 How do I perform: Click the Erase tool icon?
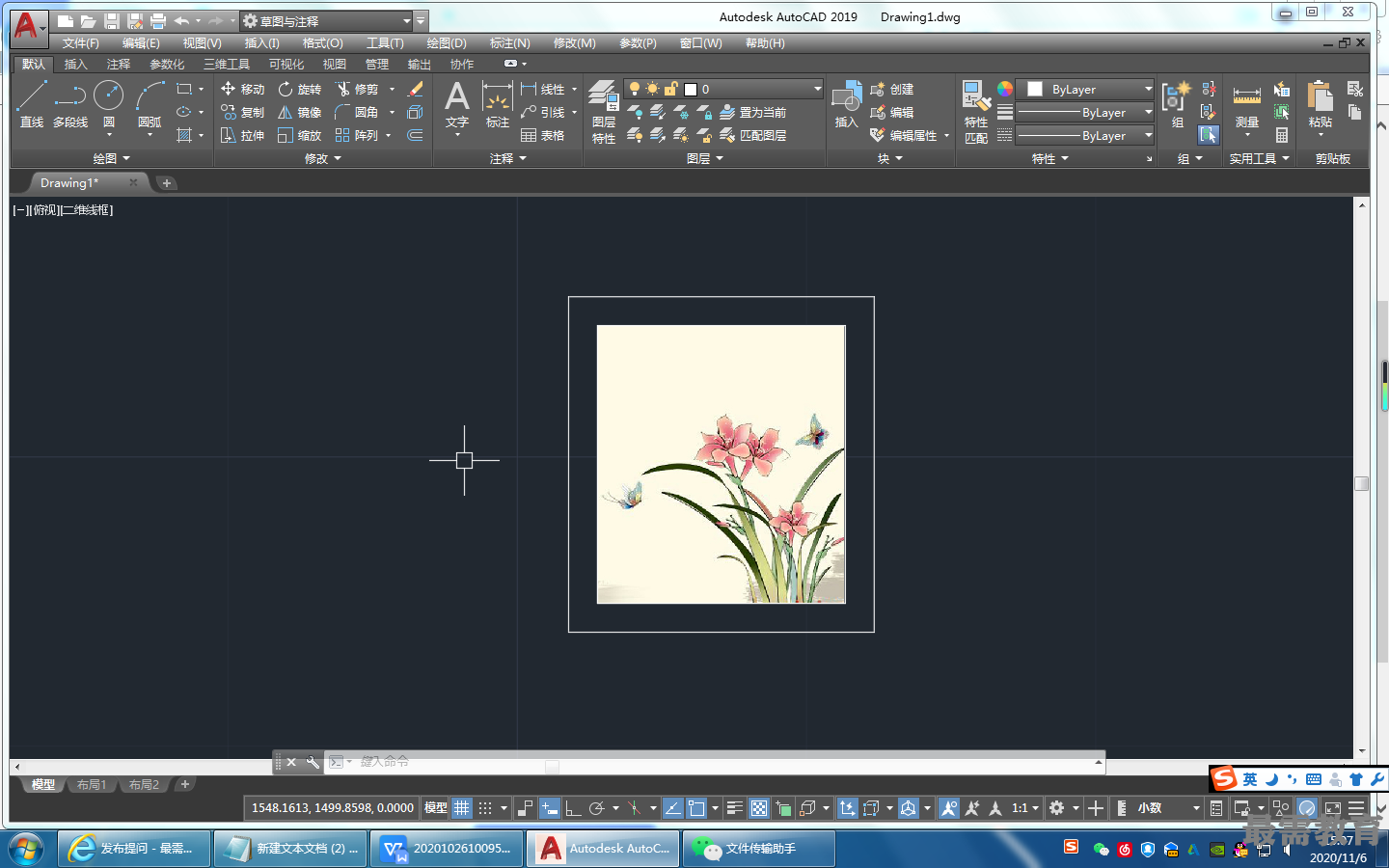(x=416, y=89)
